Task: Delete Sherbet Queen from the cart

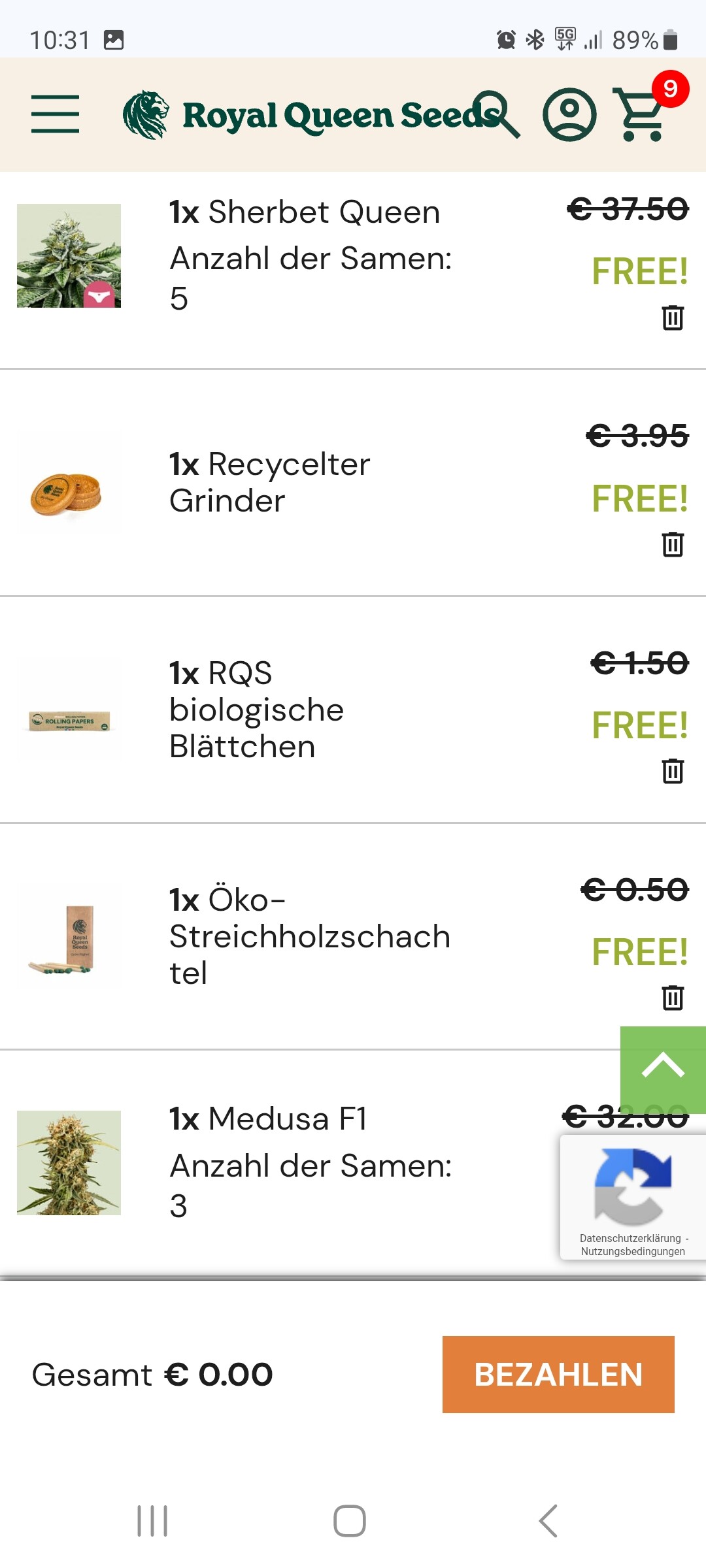Action: point(673,318)
